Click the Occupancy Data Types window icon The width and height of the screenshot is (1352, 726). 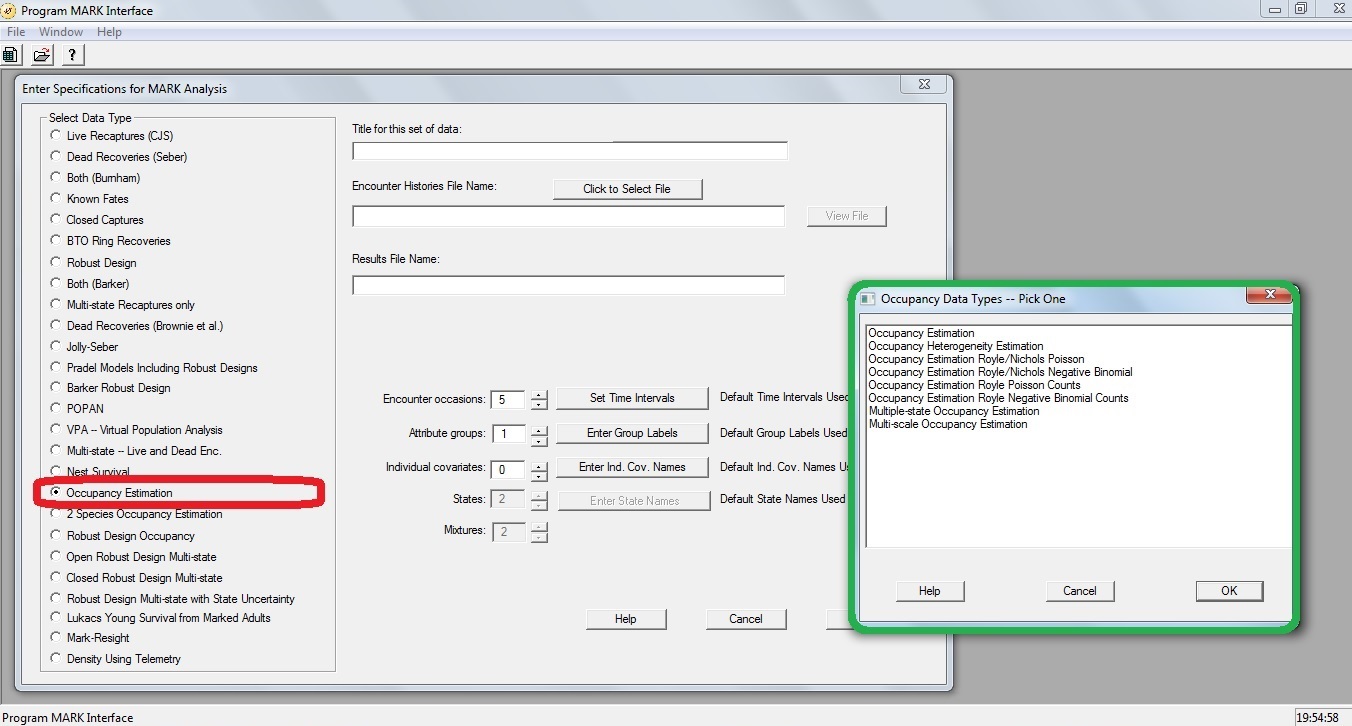coord(866,299)
